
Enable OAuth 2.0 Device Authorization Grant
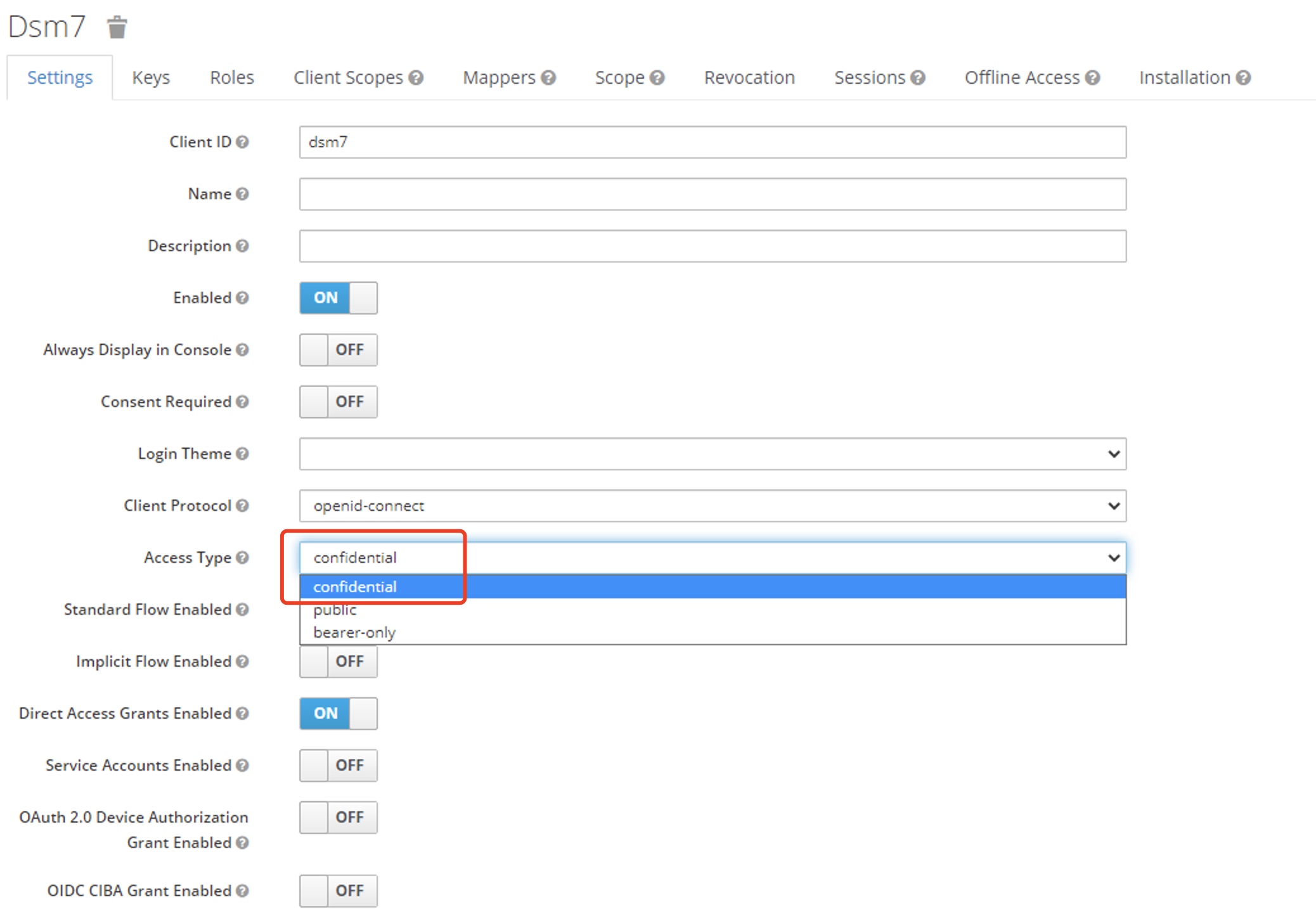coord(339,818)
